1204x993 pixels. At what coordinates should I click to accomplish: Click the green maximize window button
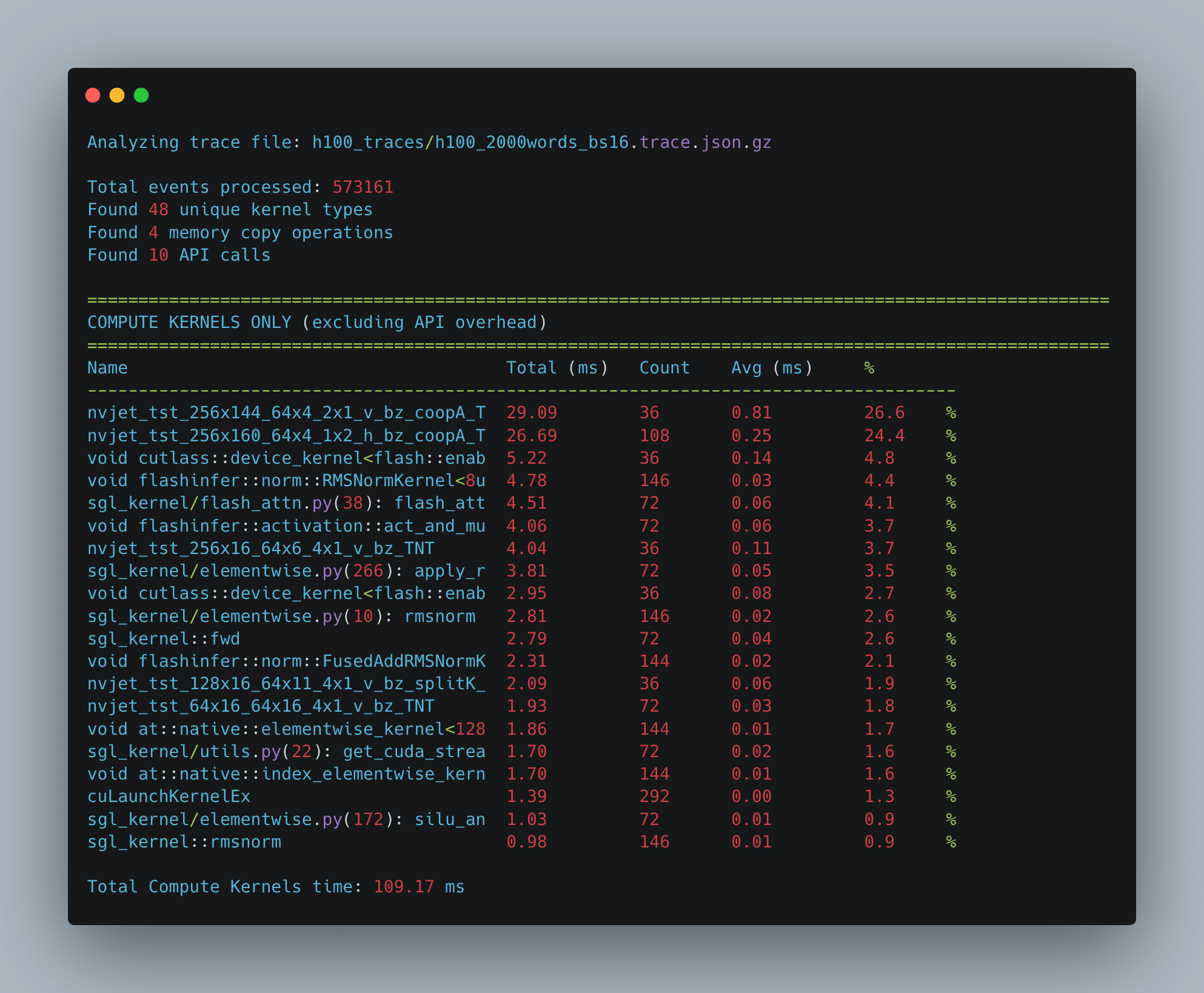141,95
